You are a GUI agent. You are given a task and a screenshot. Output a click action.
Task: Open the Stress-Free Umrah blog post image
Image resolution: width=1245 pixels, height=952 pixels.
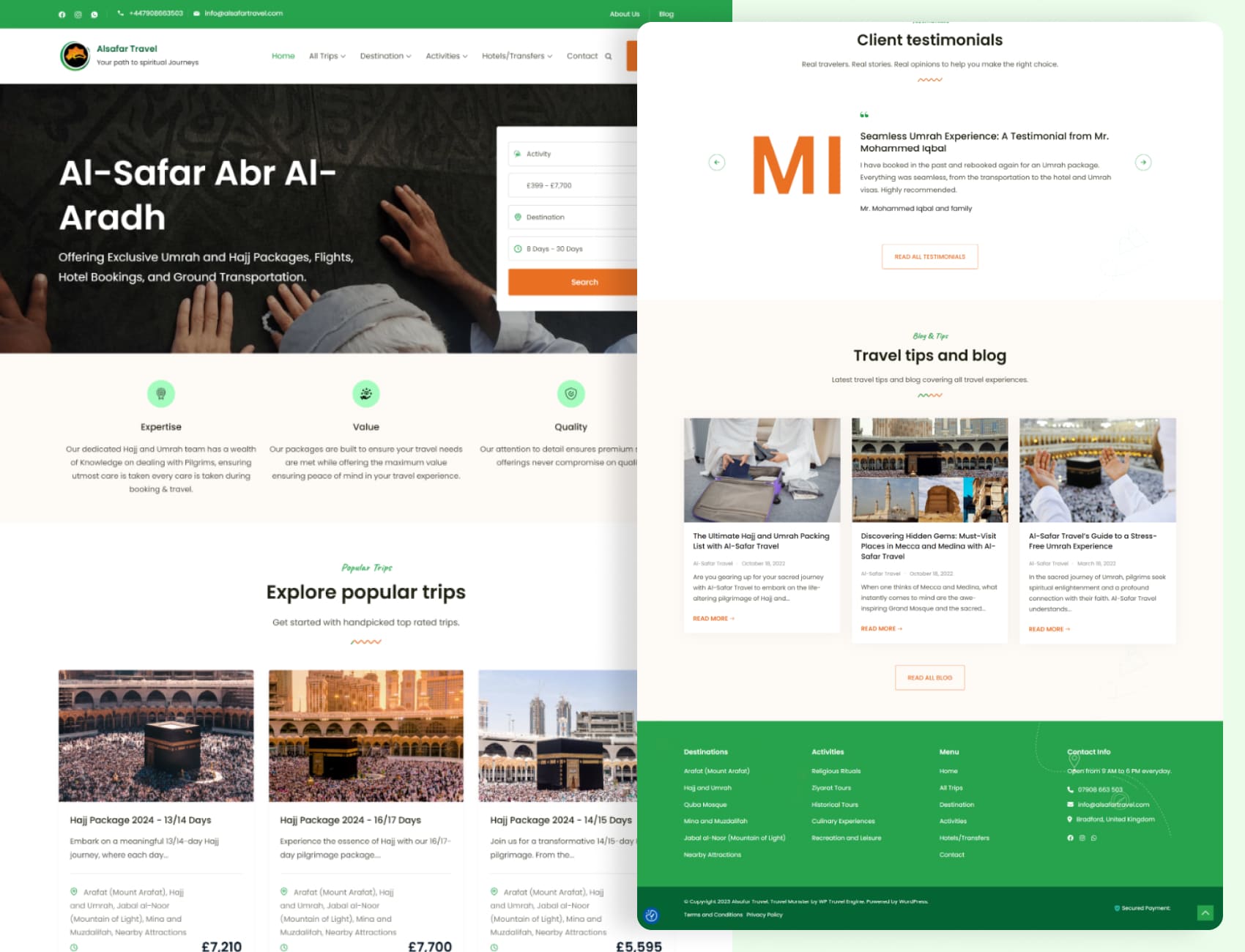1098,470
